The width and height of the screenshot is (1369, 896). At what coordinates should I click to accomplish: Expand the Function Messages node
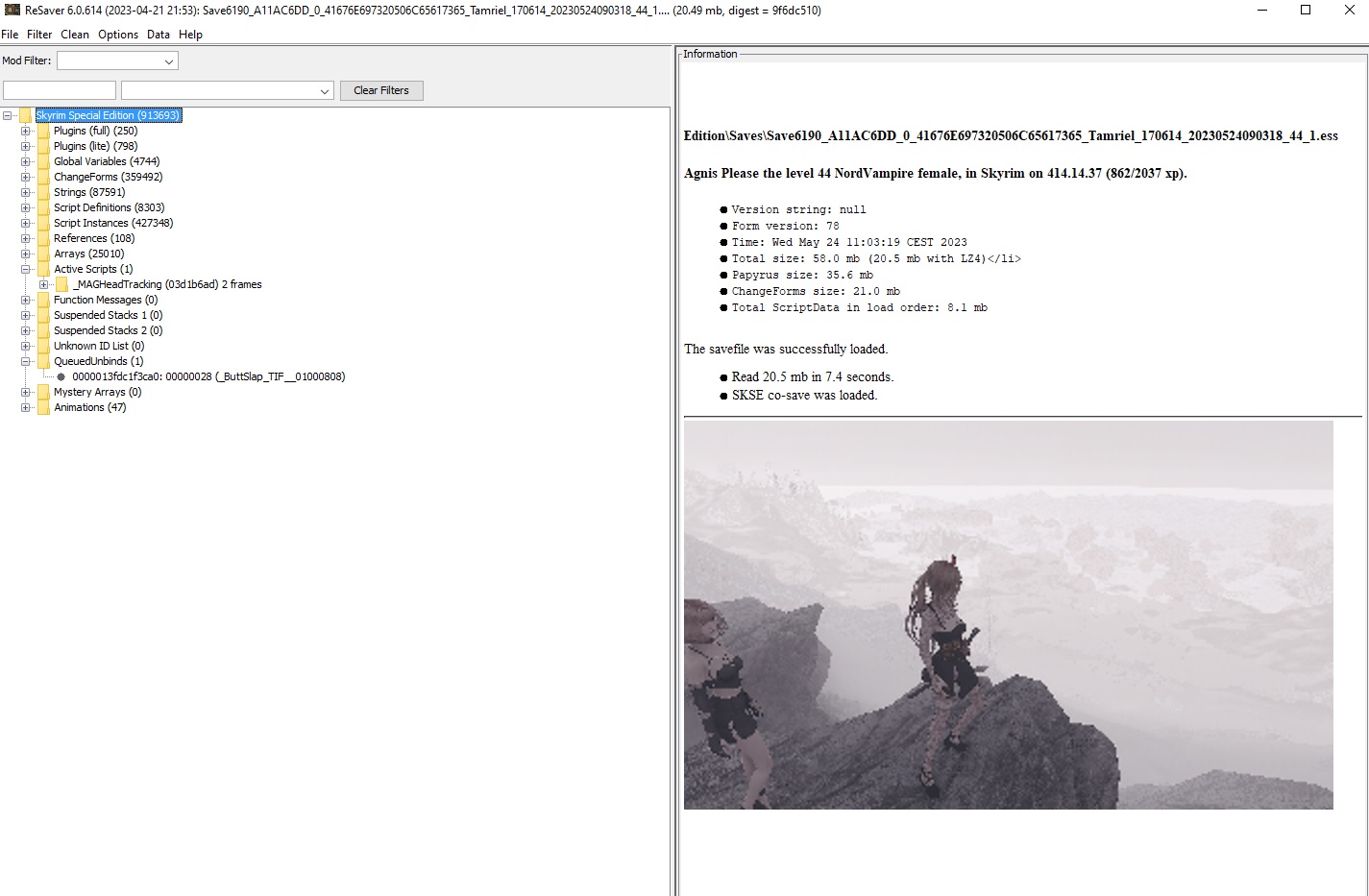pos(26,300)
